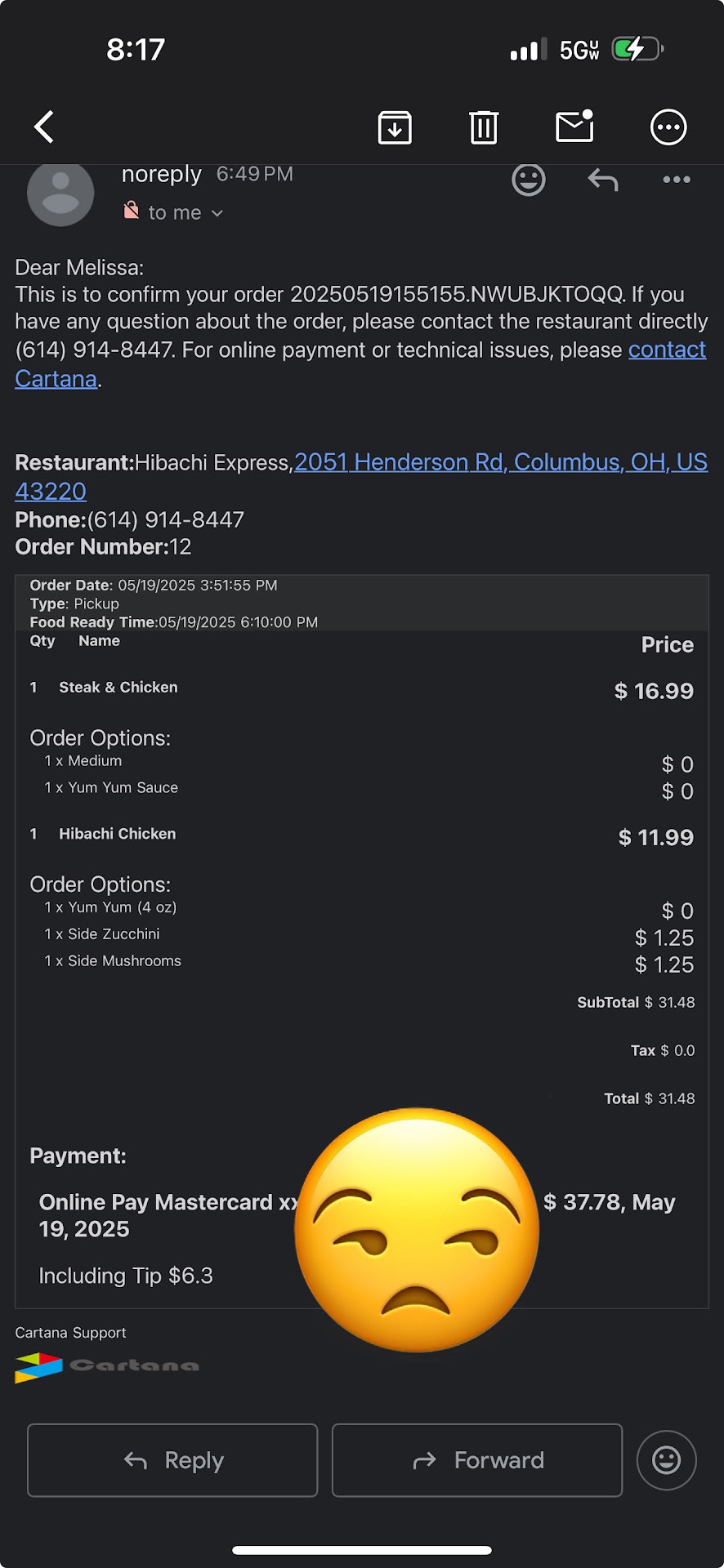
Task: Expand the "to me" recipient details
Action: [185, 213]
